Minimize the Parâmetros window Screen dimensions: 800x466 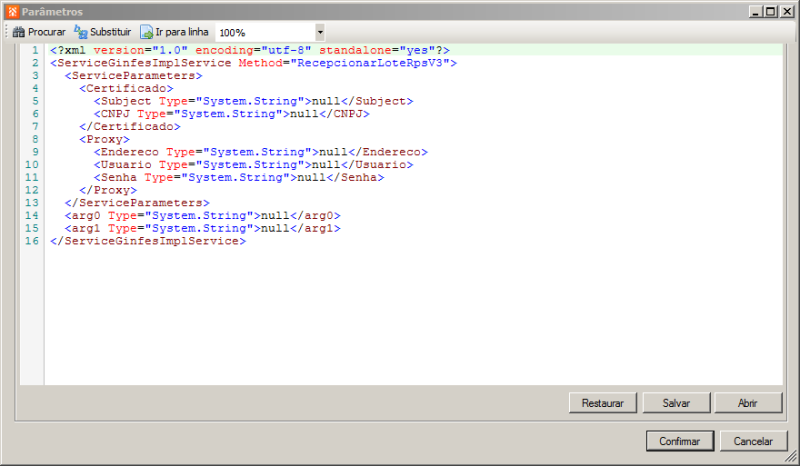coord(756,11)
